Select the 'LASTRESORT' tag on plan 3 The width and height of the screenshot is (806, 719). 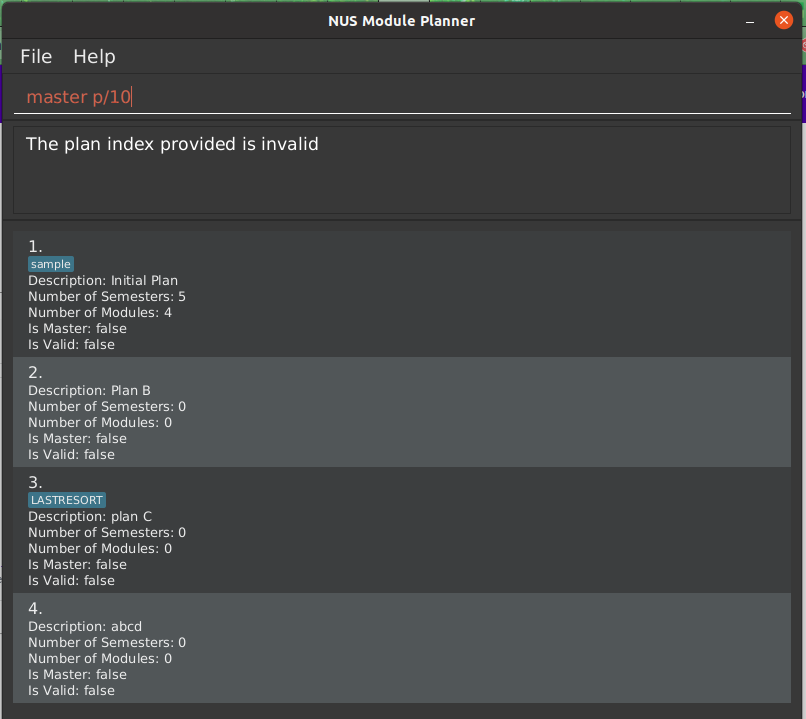[x=67, y=500]
